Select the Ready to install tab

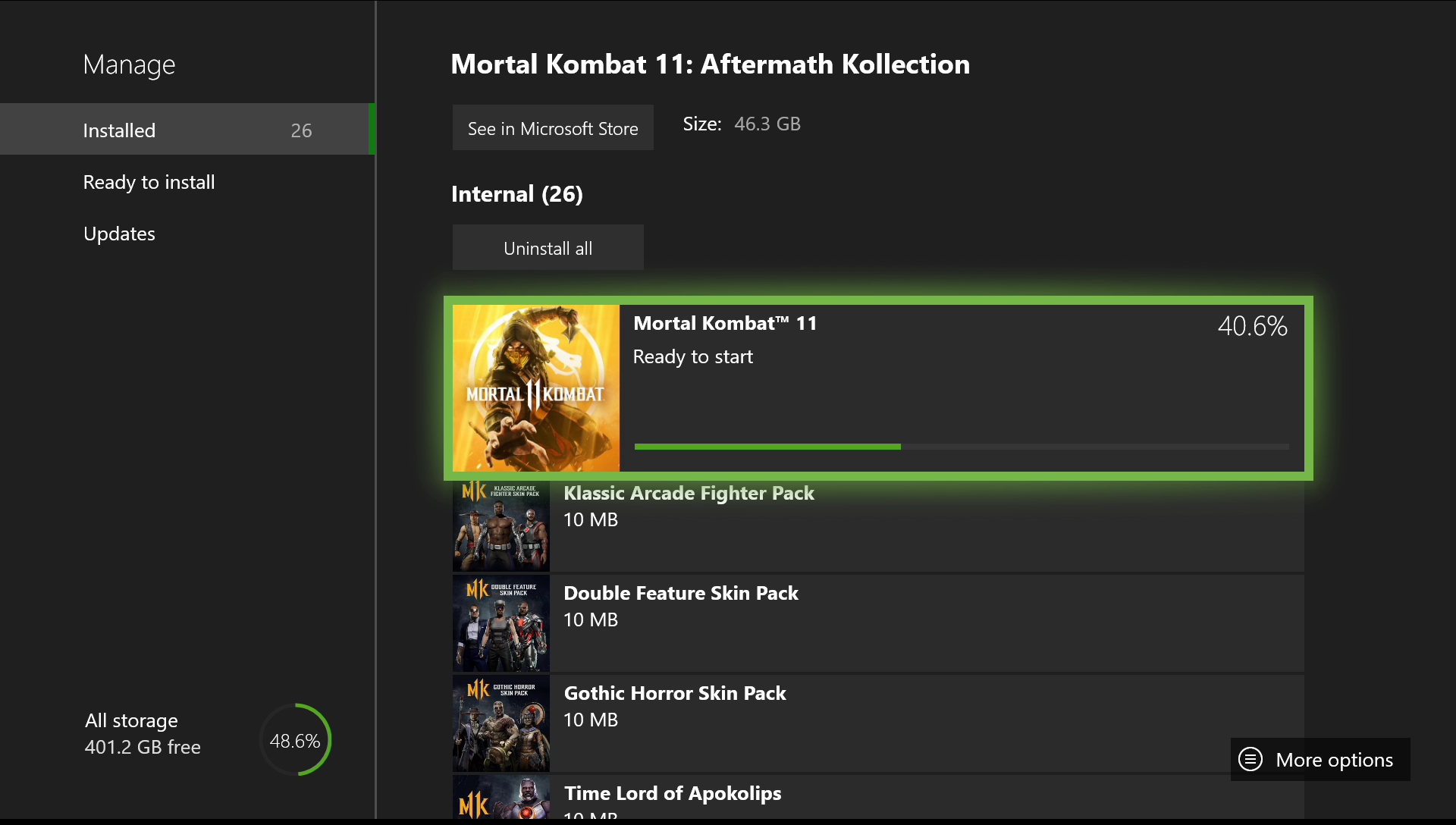tap(150, 182)
